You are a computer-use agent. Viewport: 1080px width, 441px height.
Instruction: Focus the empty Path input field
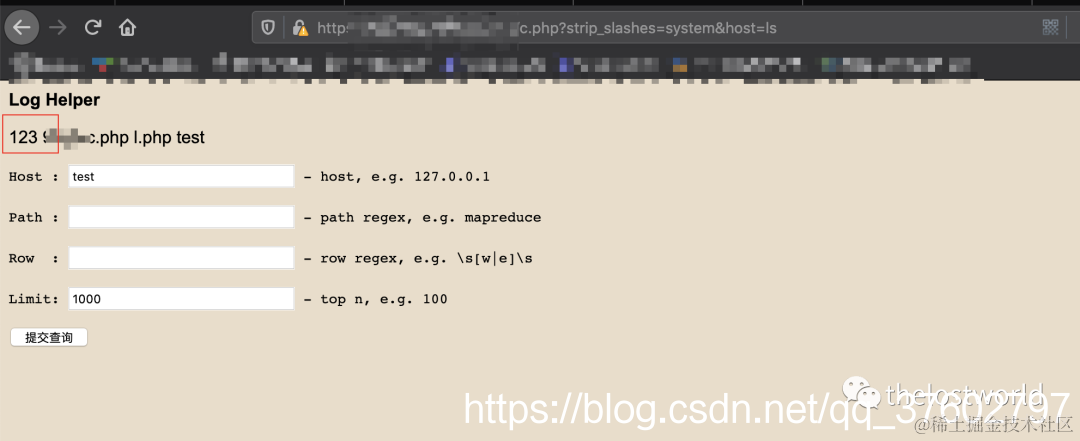coord(182,217)
